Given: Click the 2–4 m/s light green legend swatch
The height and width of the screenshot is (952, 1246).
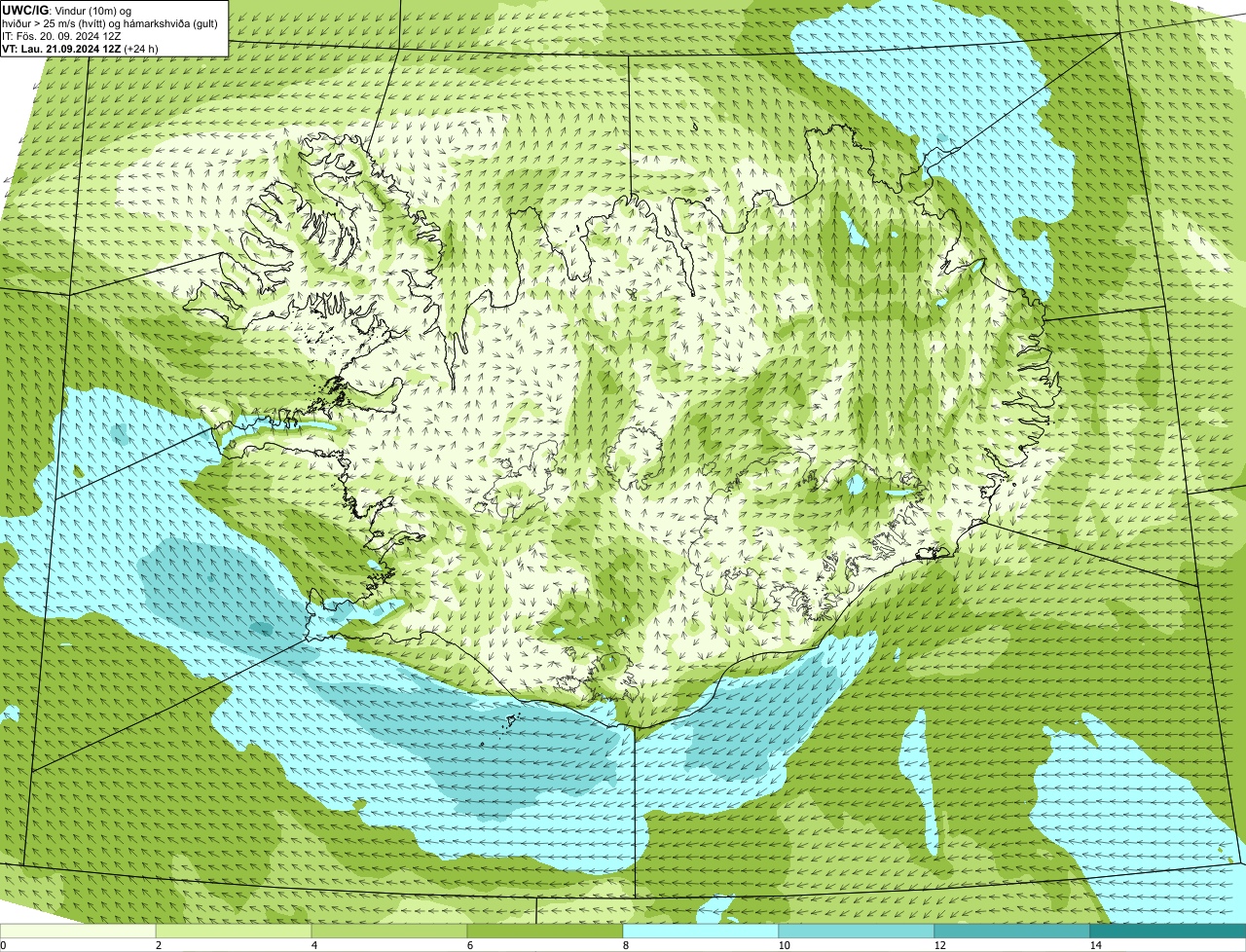Looking at the screenshot, I should pyautogui.click(x=234, y=931).
